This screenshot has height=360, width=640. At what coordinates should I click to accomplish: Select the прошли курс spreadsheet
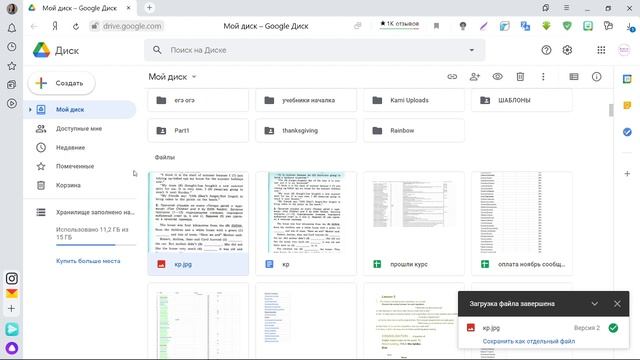pyautogui.click(x=414, y=223)
